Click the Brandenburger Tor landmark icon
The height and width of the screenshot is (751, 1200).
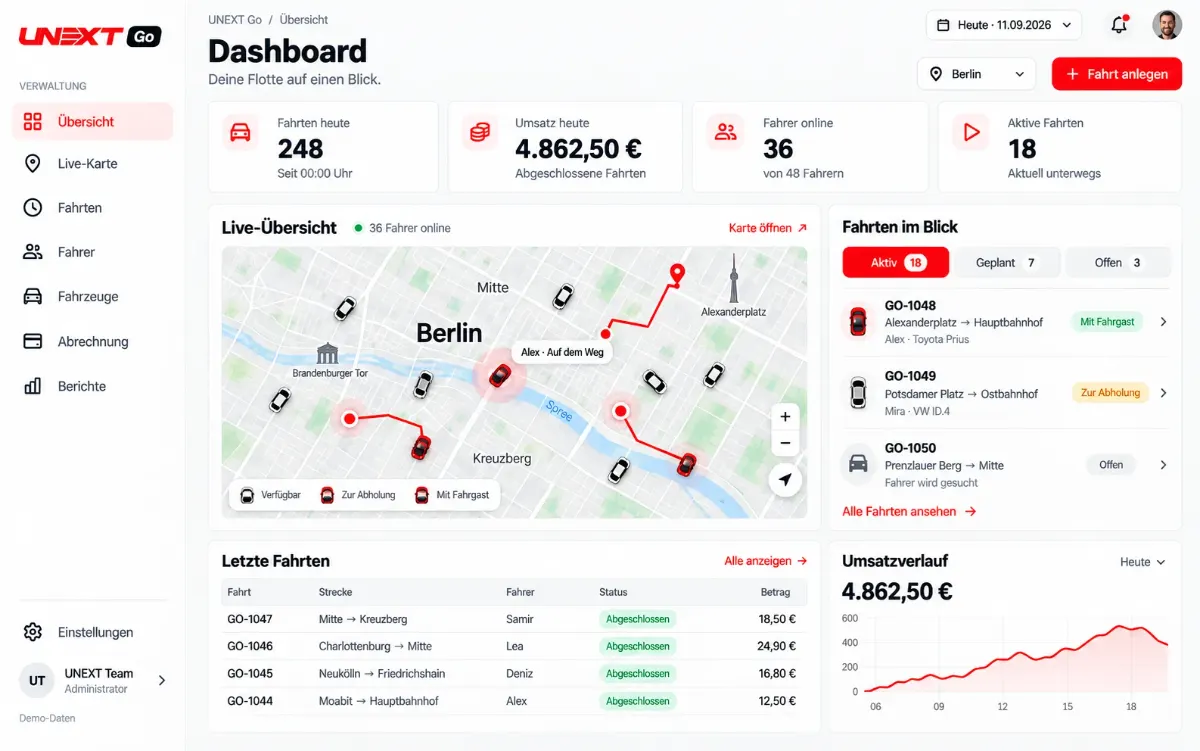[328, 354]
